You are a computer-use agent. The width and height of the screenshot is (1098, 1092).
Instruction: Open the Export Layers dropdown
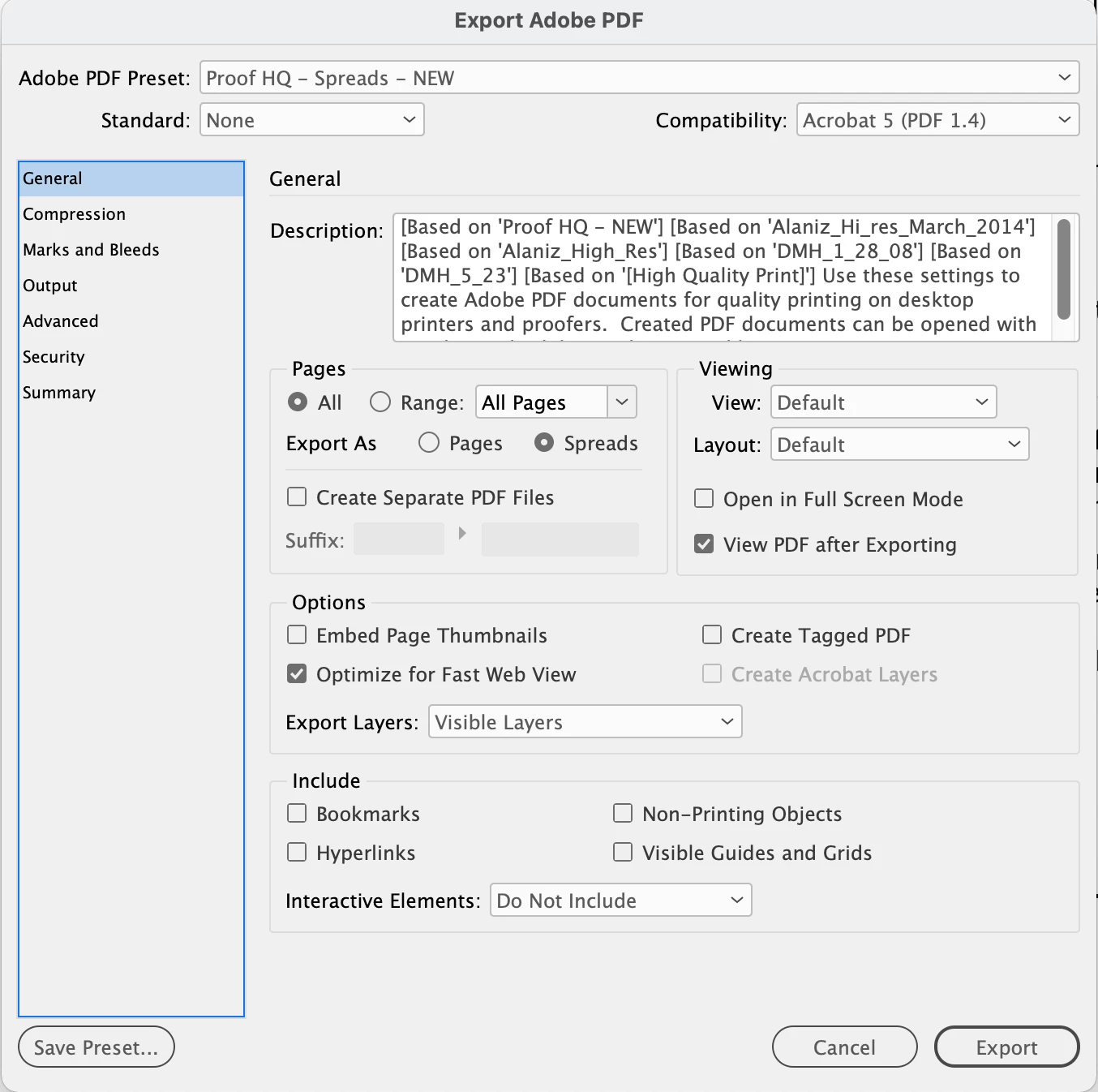tap(585, 721)
